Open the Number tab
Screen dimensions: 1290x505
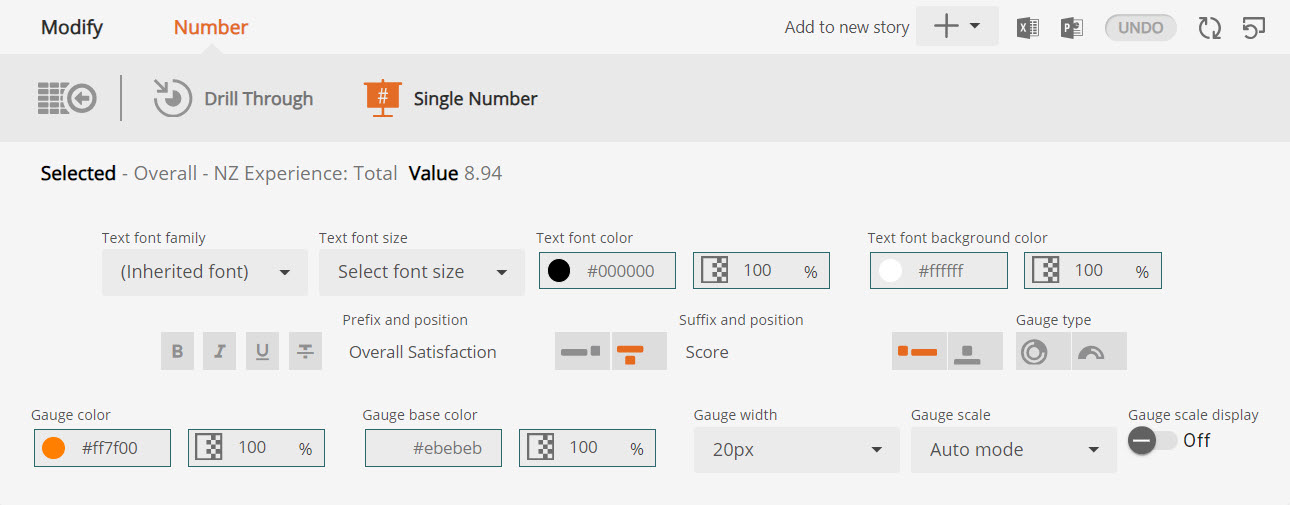pyautogui.click(x=211, y=27)
